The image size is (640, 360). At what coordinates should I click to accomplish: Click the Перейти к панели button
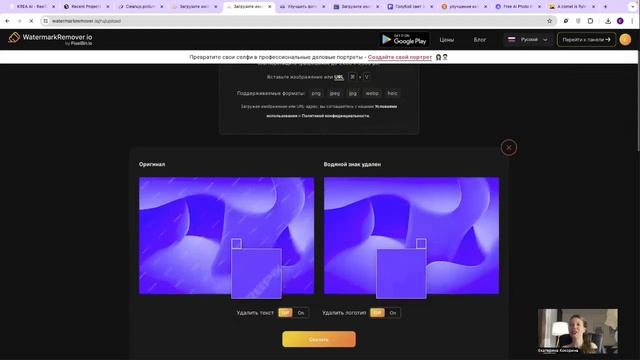pos(586,40)
